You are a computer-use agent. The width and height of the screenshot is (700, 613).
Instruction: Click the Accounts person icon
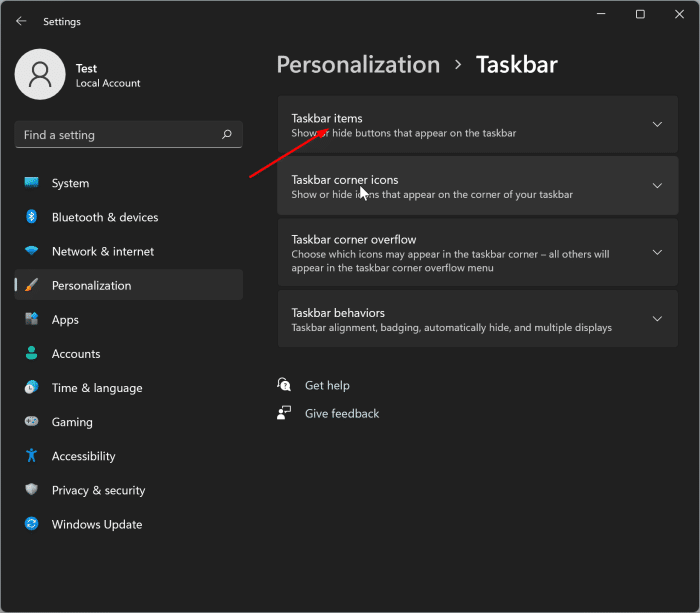point(31,353)
